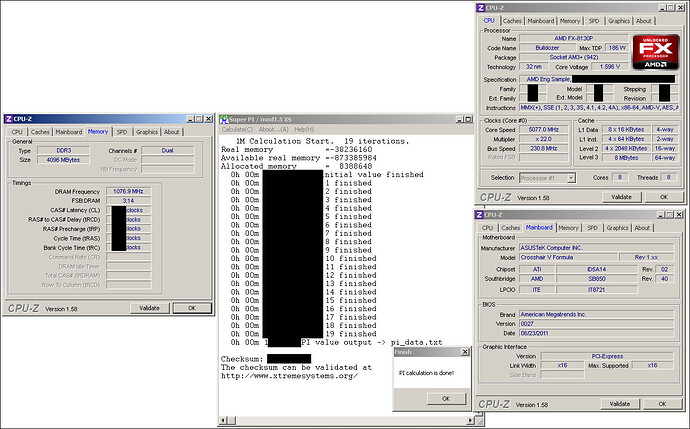This screenshot has width=690, height=429.
Task: Close the CPU-Z Mainboard window
Action: coord(681,216)
